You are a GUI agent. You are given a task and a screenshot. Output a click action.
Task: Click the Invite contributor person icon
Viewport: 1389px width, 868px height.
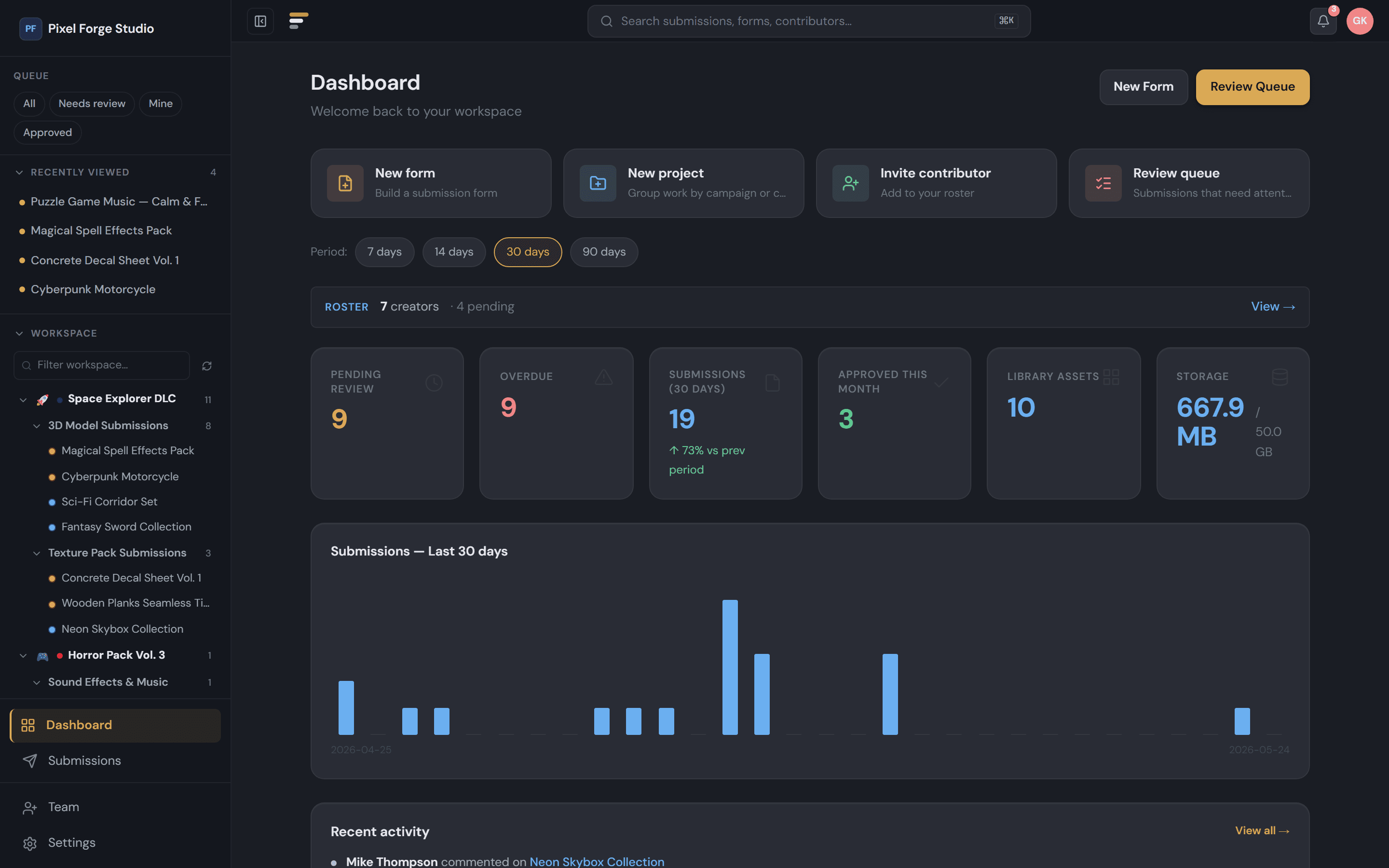click(850, 183)
